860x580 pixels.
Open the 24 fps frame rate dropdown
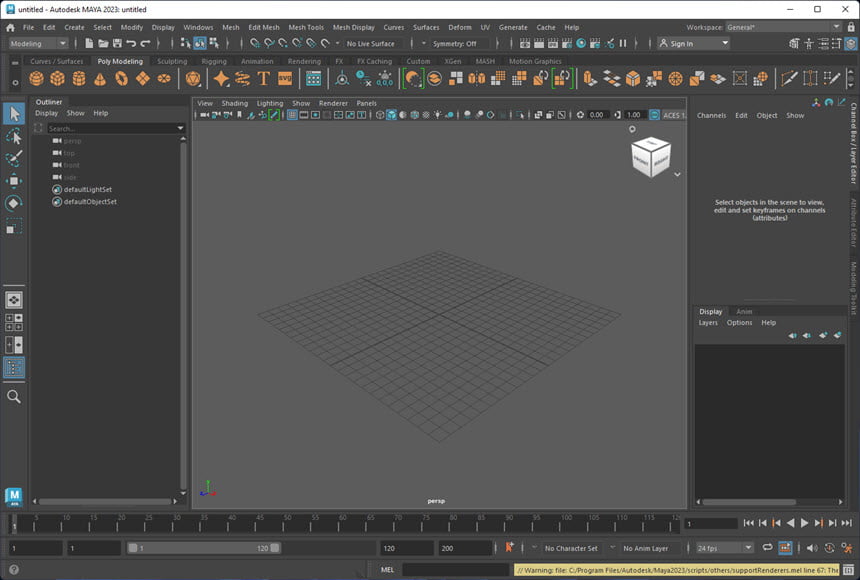(x=725, y=548)
